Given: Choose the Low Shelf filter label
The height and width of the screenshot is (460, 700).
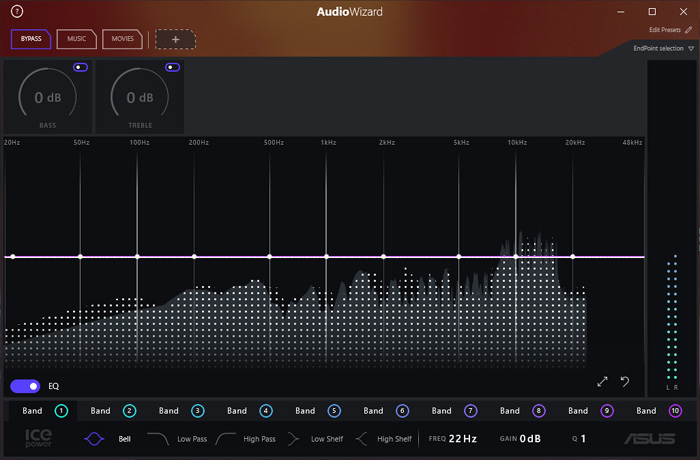Looking at the screenshot, I should pyautogui.click(x=327, y=439).
